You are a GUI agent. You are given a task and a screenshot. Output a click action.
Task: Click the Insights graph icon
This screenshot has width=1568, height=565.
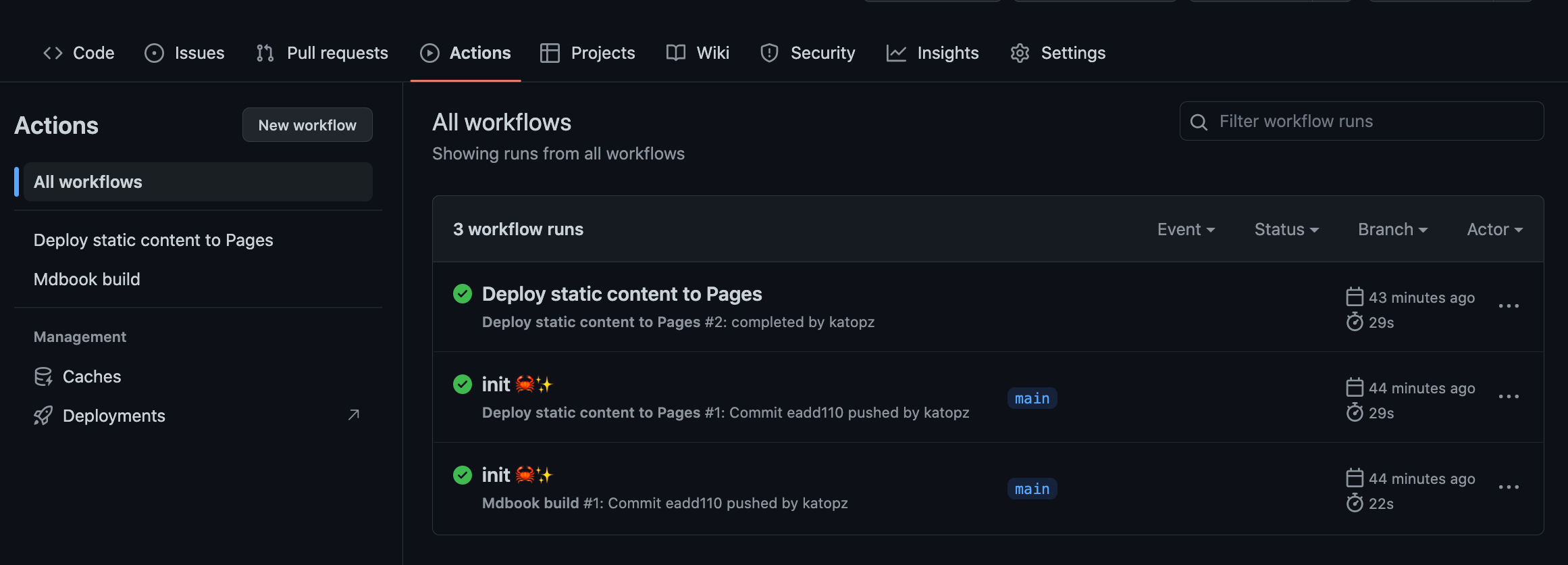click(896, 53)
